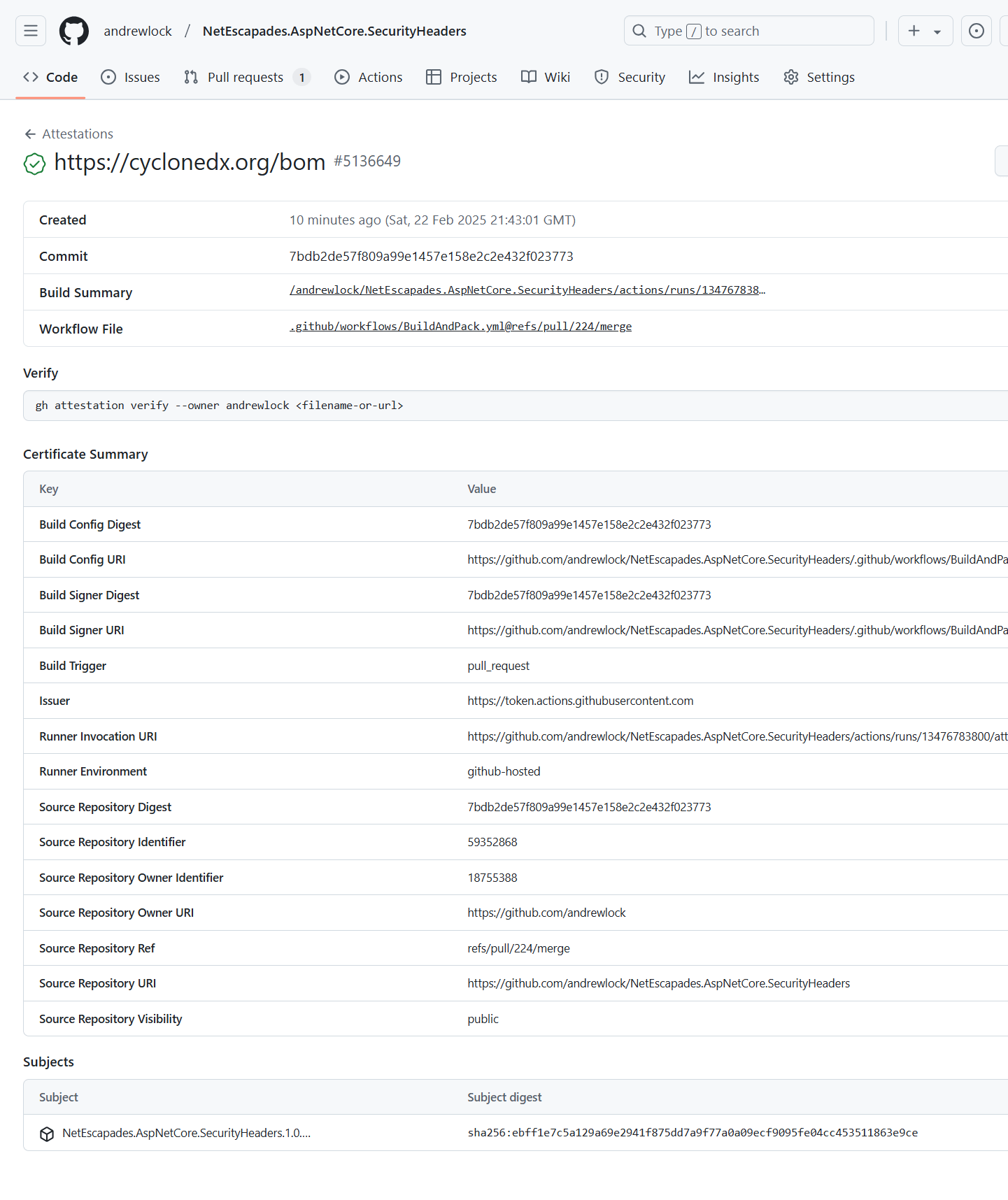Open the Settings tab
The width and height of the screenshot is (1008, 1200).
click(x=819, y=77)
